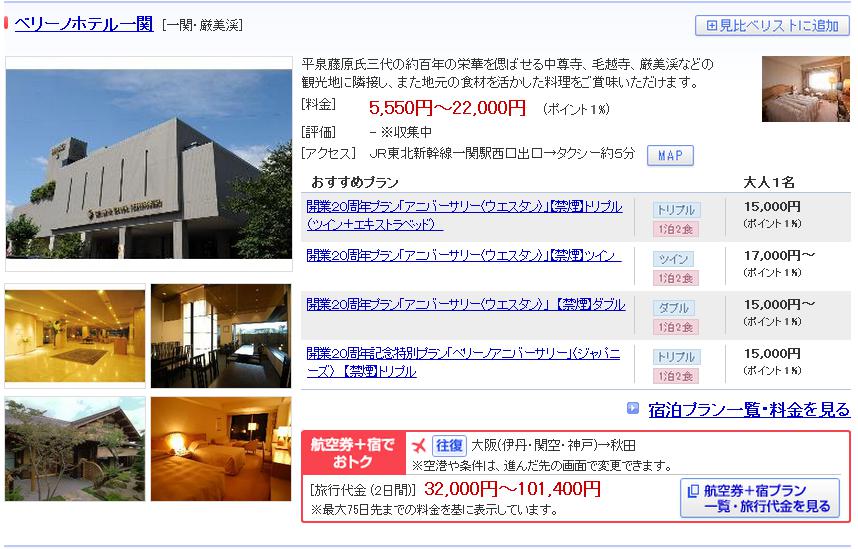Click the 17,000円～ price in ツイン row
858x549 pixels.
click(x=779, y=255)
